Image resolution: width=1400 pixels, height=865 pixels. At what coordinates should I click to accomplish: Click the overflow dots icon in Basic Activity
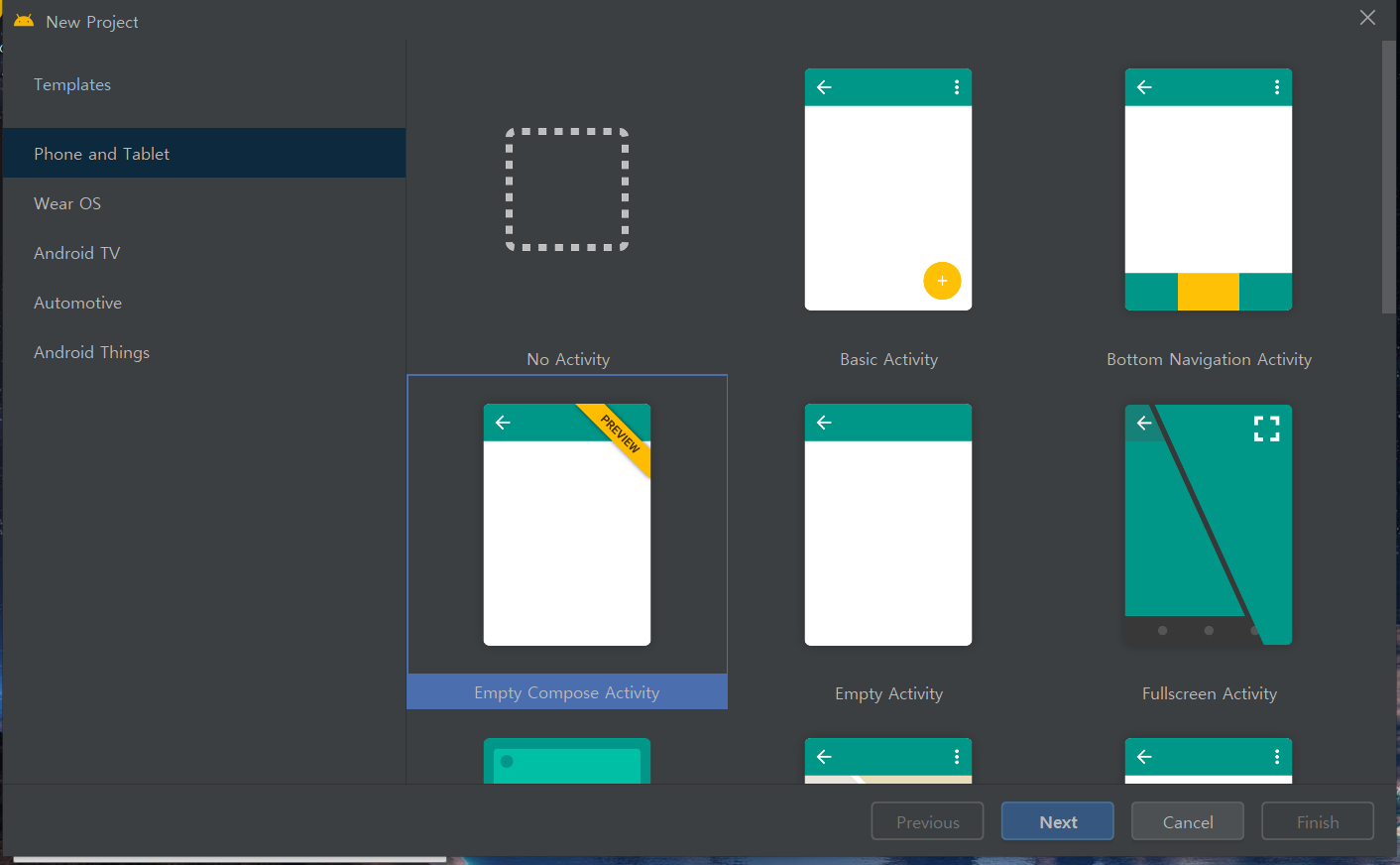tap(957, 87)
